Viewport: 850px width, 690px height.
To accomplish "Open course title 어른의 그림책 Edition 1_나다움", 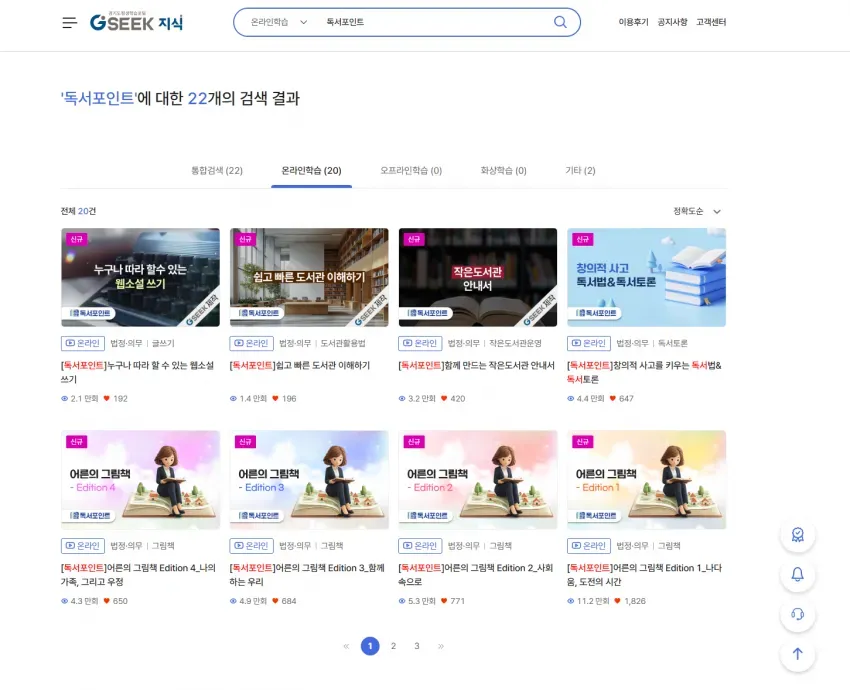I will click(x=645, y=575).
